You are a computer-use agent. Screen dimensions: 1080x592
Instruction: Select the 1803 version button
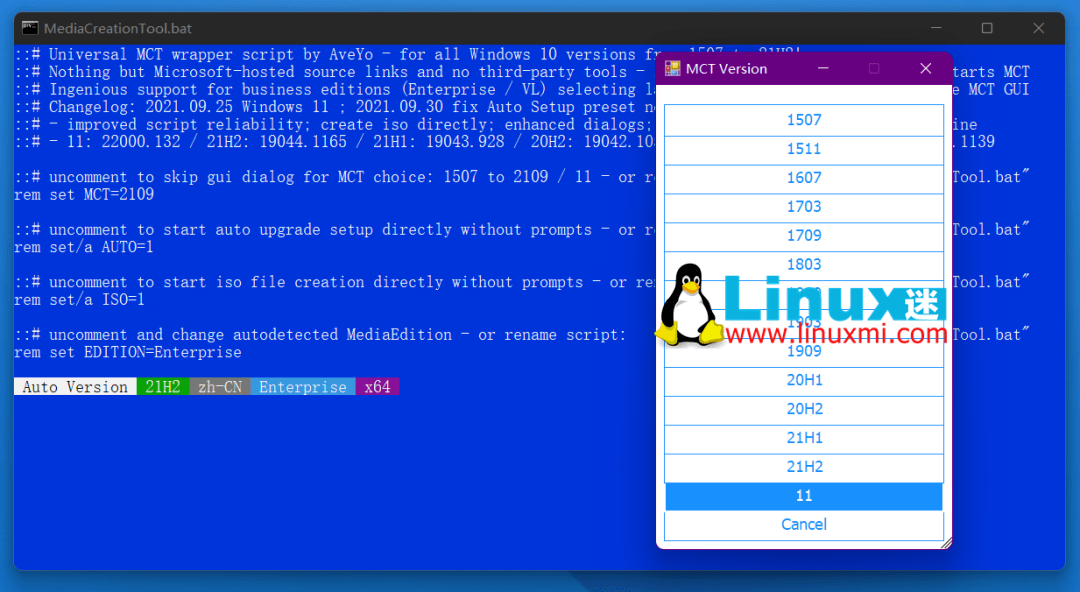click(x=804, y=265)
